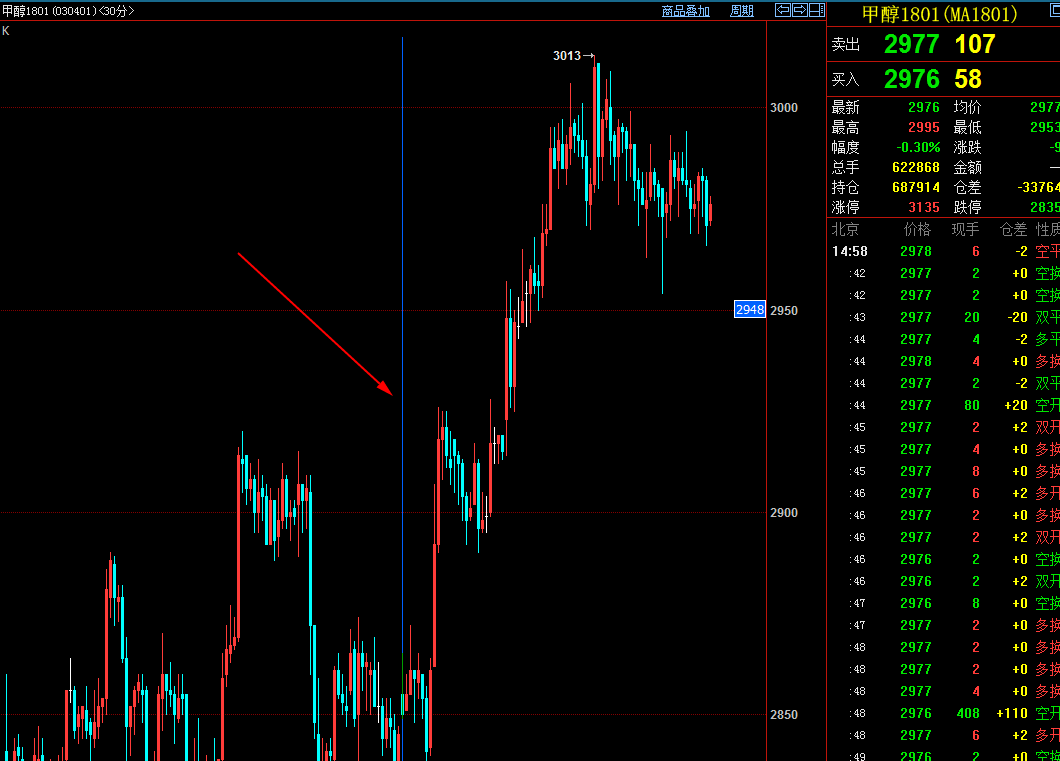Select the K indicator label
Viewport: 1060px width, 761px height.
6,31
